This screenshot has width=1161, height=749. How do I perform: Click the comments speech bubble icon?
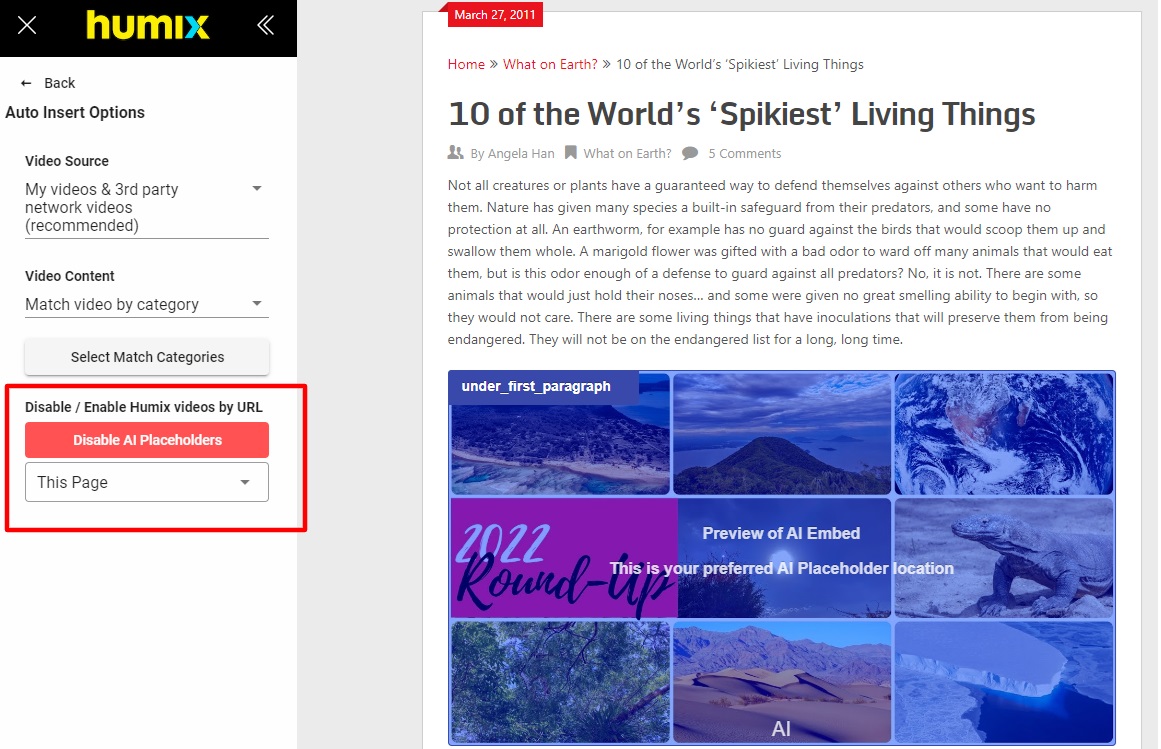(x=690, y=153)
